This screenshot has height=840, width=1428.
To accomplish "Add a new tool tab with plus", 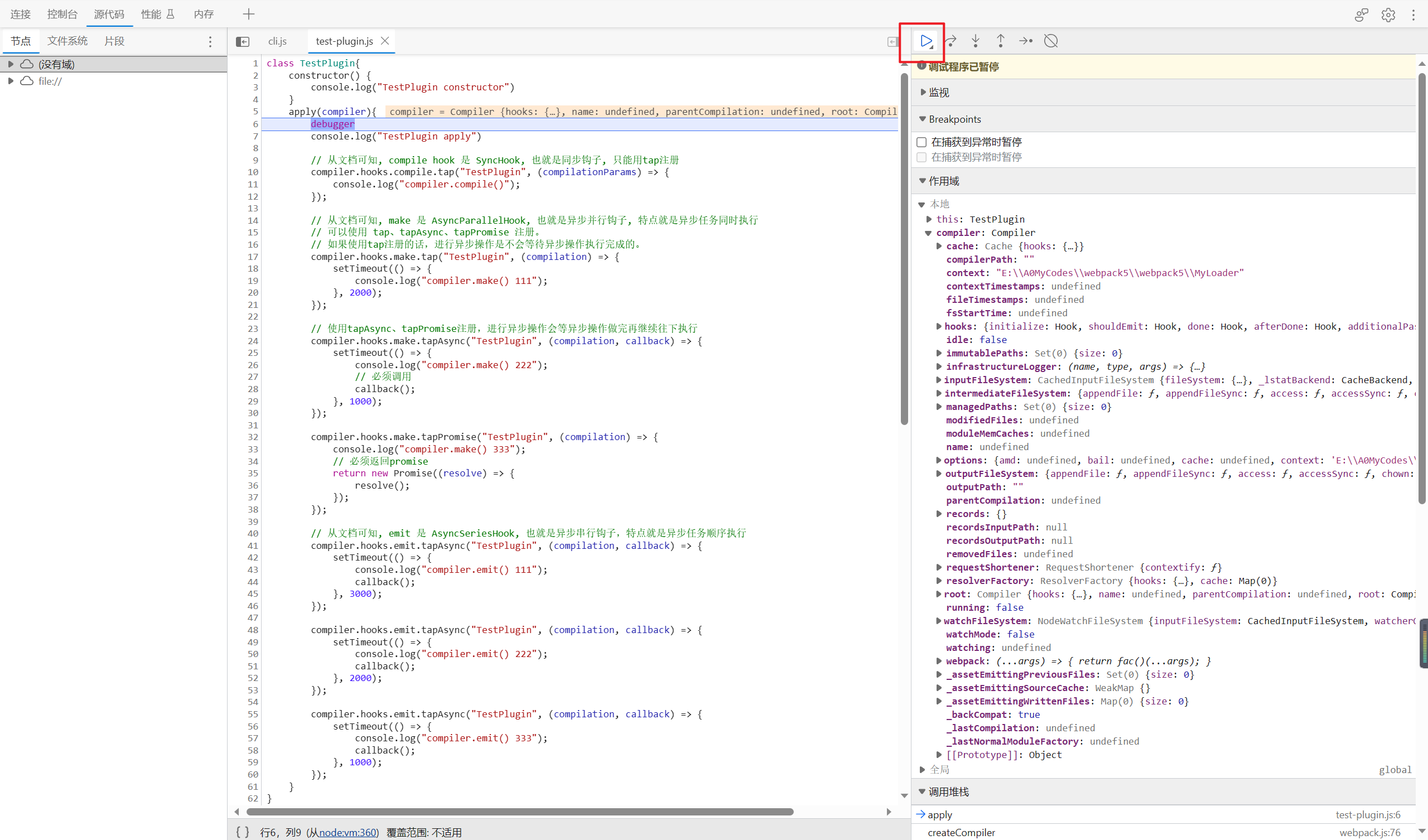I will coord(249,14).
